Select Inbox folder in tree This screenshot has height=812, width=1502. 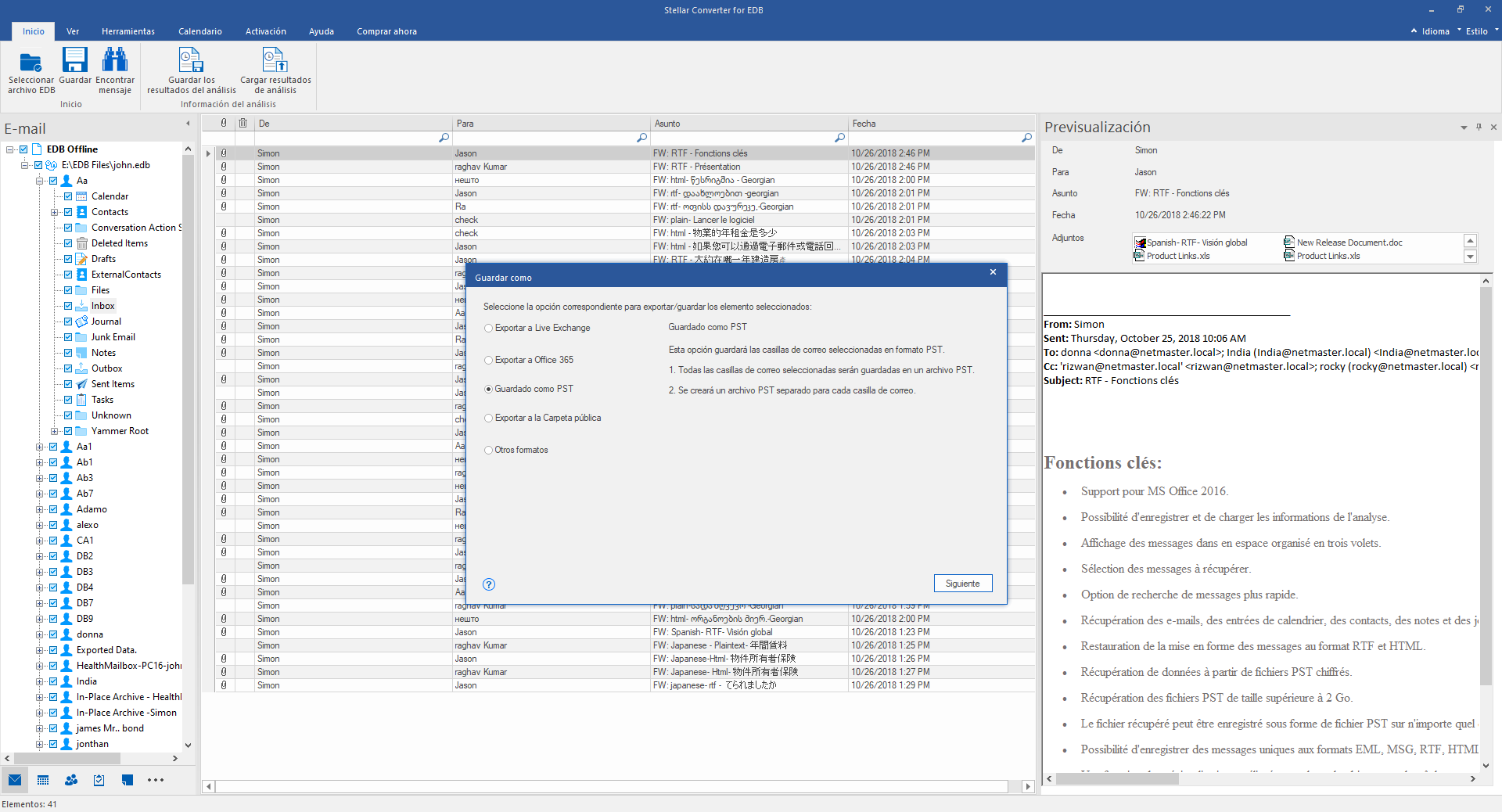point(102,306)
